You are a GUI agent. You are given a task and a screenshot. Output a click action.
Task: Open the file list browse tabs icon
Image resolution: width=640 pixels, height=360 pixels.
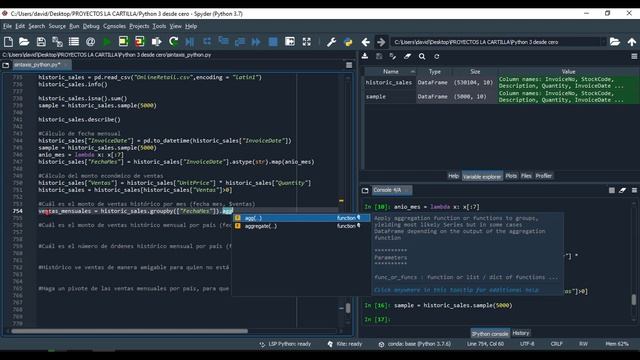(74, 42)
